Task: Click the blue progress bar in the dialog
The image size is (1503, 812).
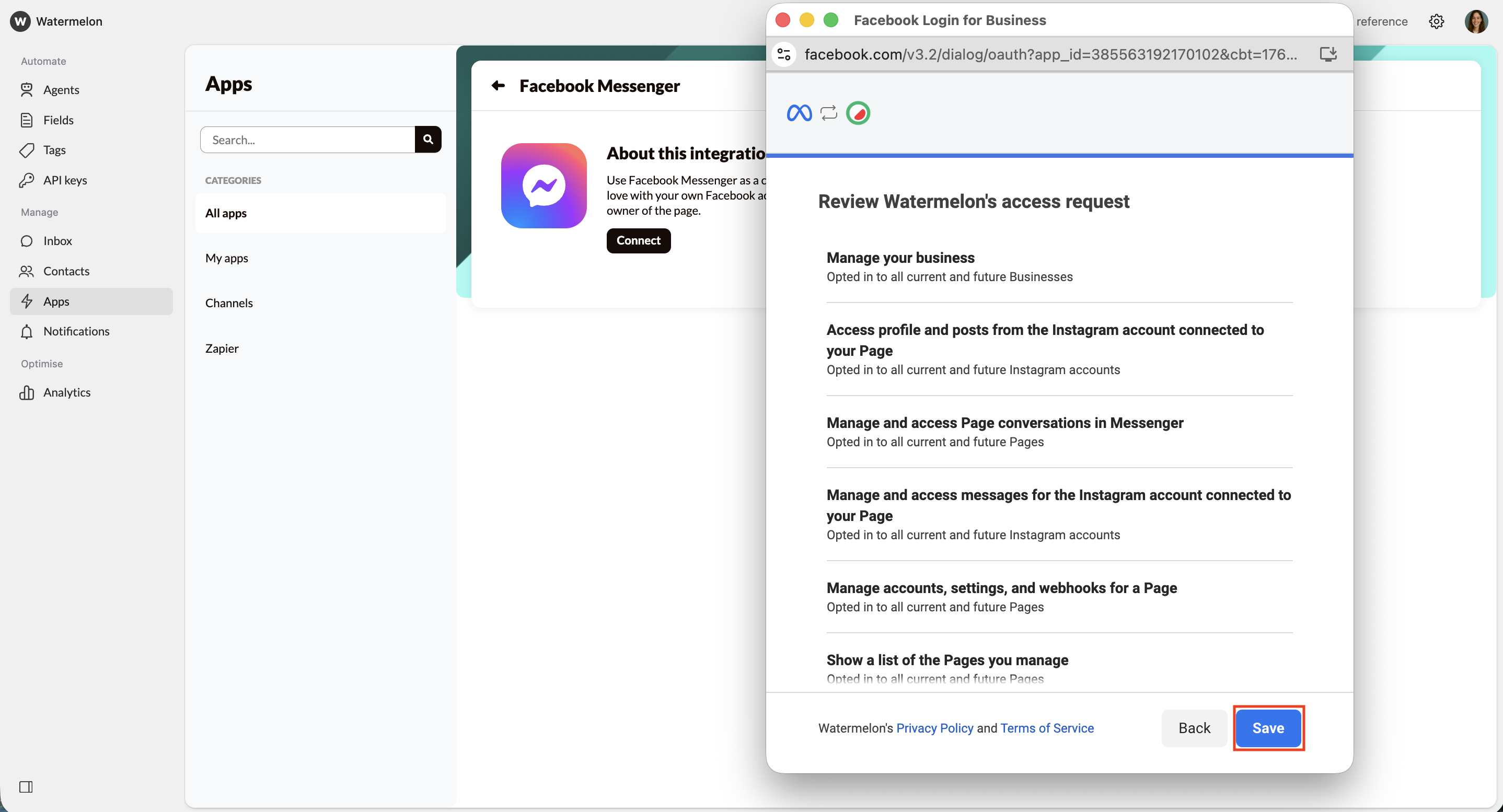Action: [1059, 156]
